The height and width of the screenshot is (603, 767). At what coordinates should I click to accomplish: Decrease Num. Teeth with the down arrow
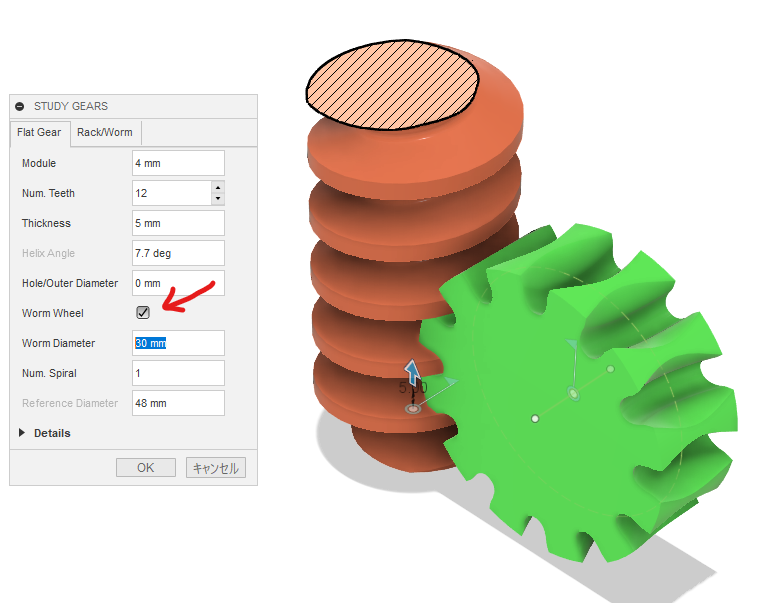(x=218, y=198)
